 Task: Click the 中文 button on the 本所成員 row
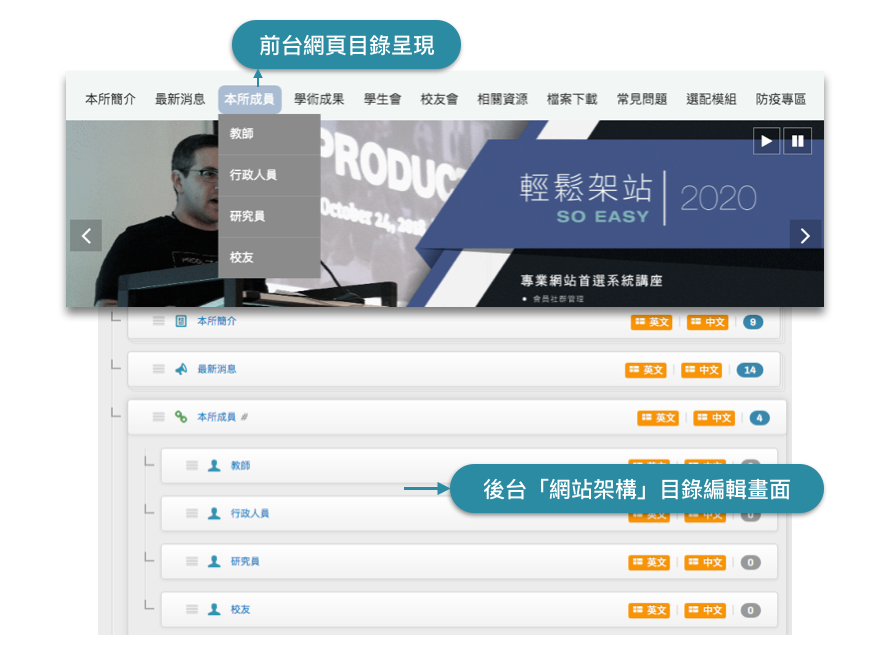click(714, 418)
